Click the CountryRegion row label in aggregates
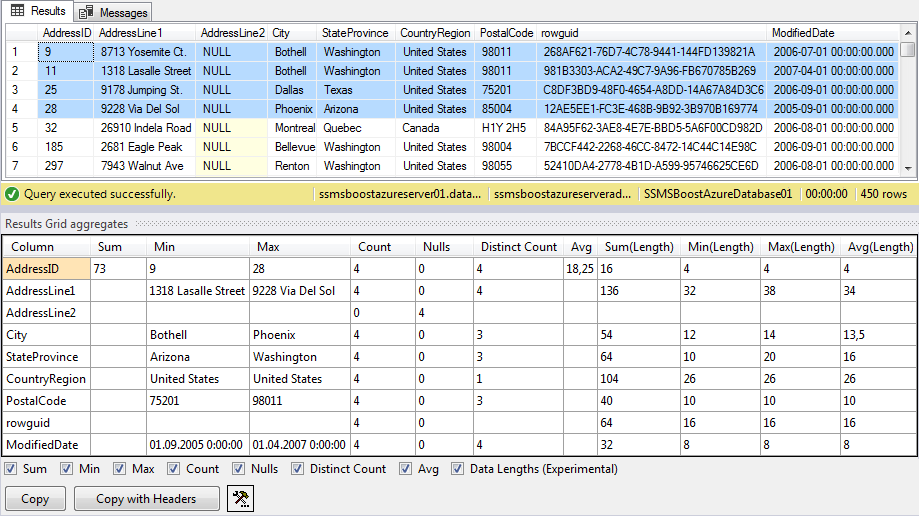 pos(46,379)
